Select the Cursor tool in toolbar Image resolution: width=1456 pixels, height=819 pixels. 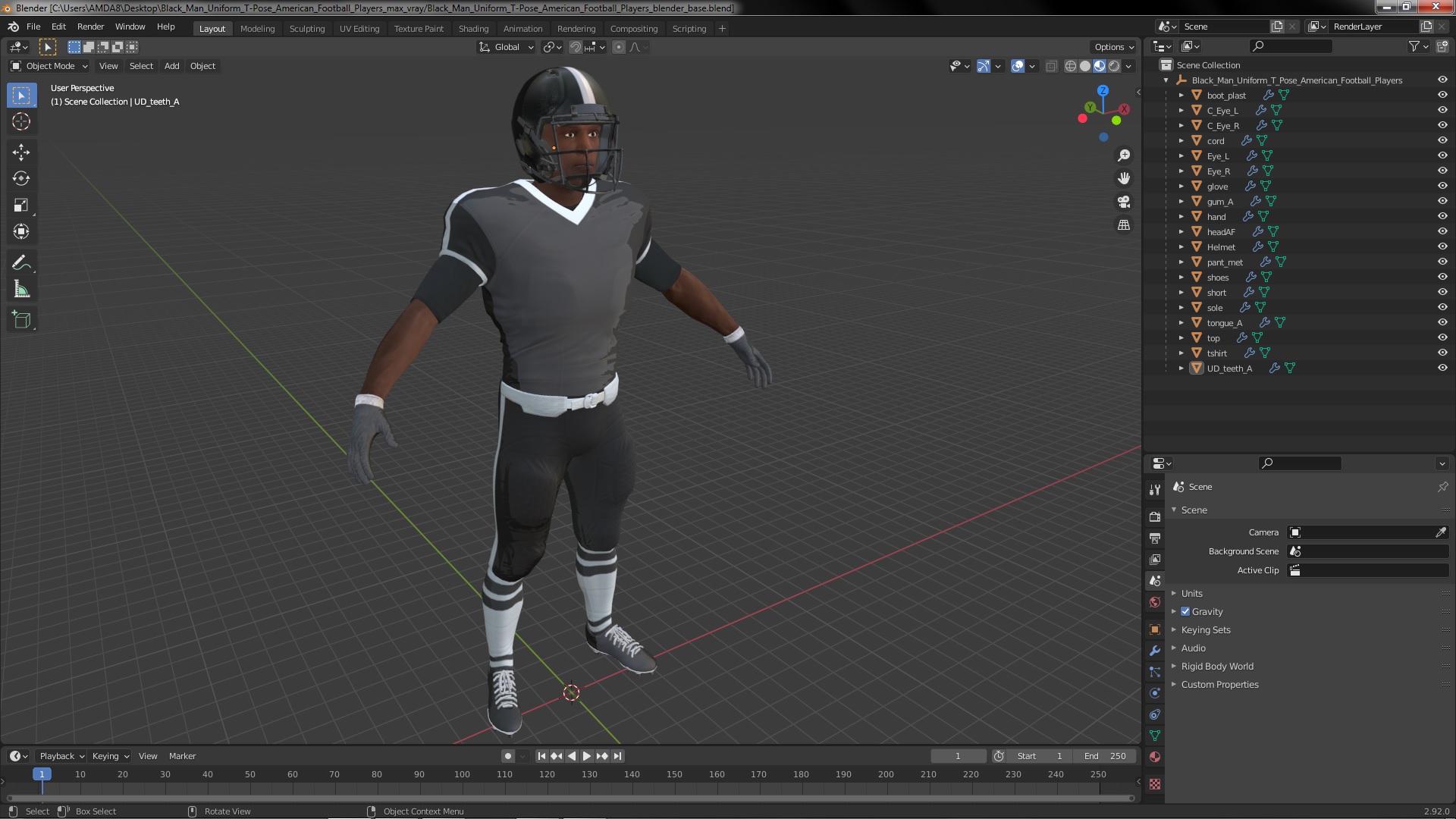(x=21, y=121)
